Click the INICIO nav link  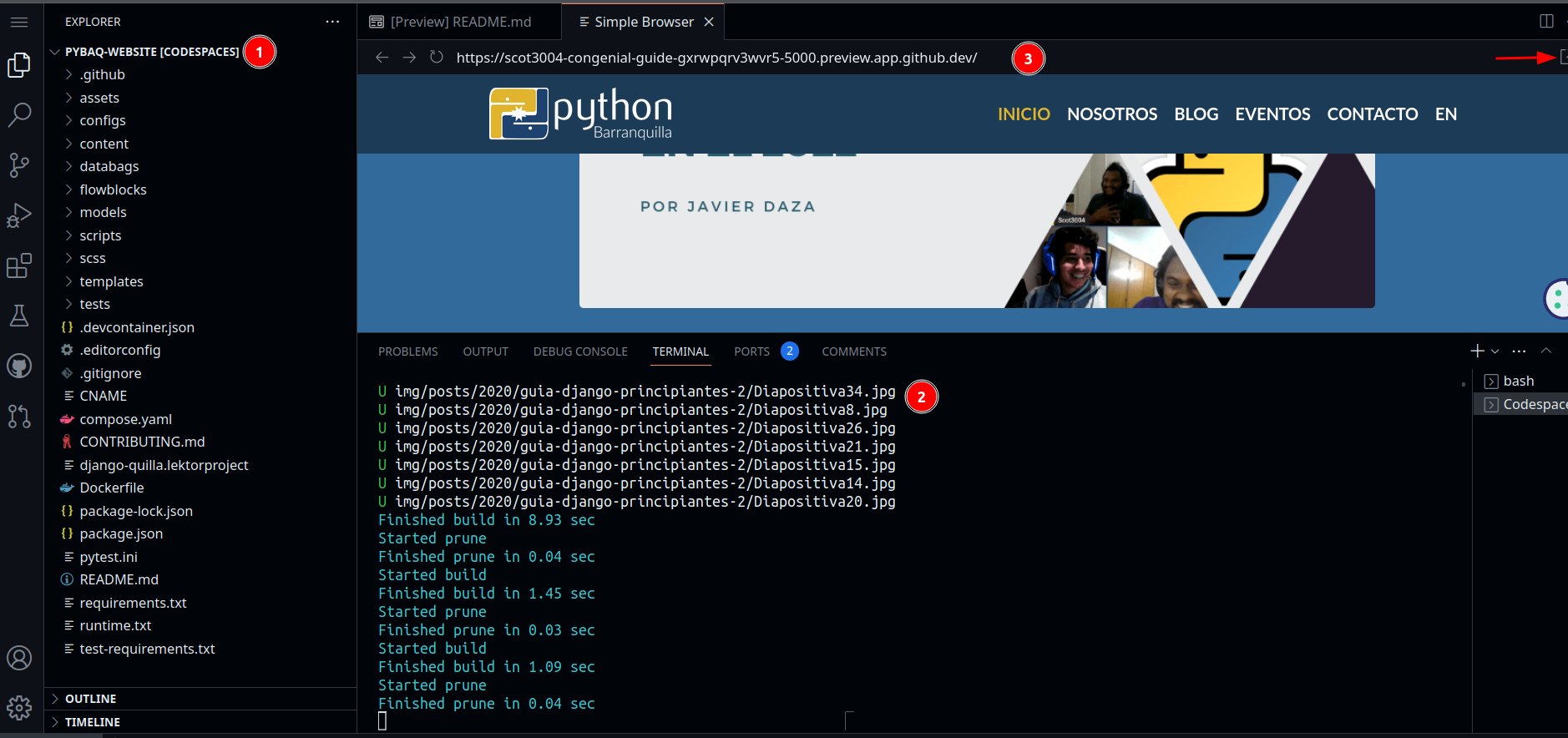(x=1024, y=114)
